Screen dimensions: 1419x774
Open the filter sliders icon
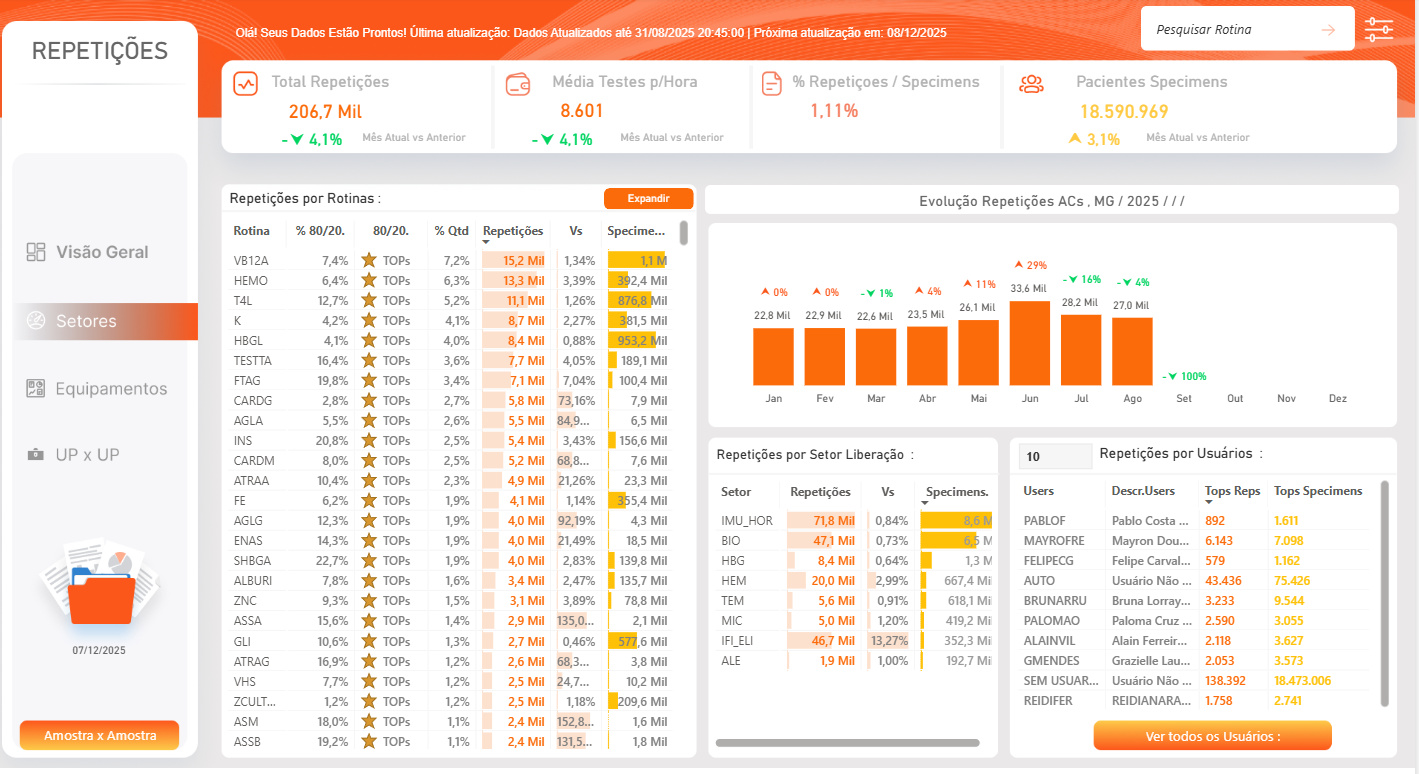pyautogui.click(x=1378, y=30)
